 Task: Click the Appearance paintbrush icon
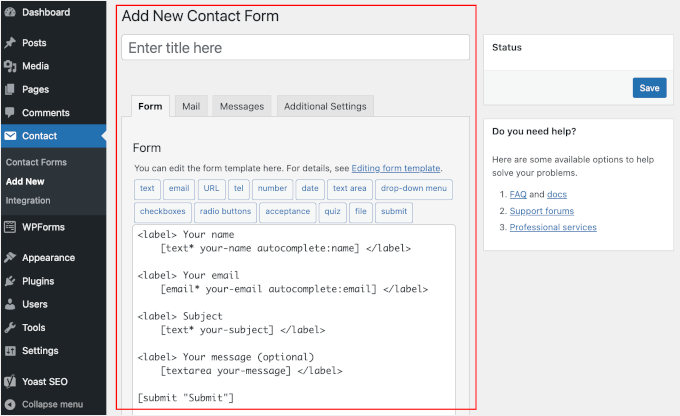pyautogui.click(x=10, y=258)
